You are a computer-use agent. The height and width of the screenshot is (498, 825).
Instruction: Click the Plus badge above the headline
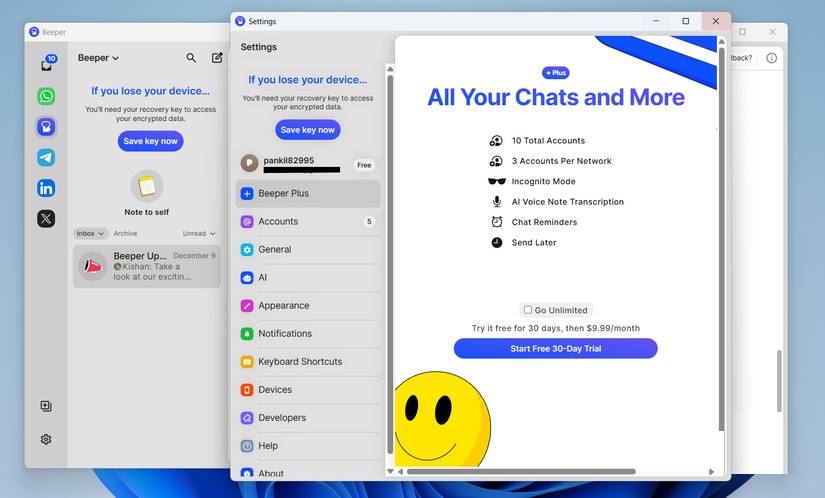[x=556, y=73]
